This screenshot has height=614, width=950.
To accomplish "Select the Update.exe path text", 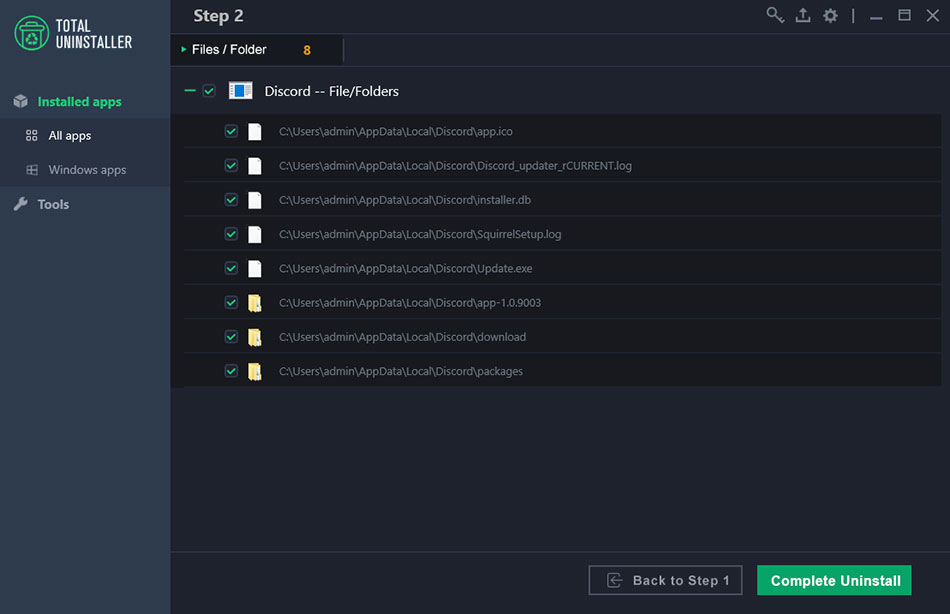I will 405,269.
